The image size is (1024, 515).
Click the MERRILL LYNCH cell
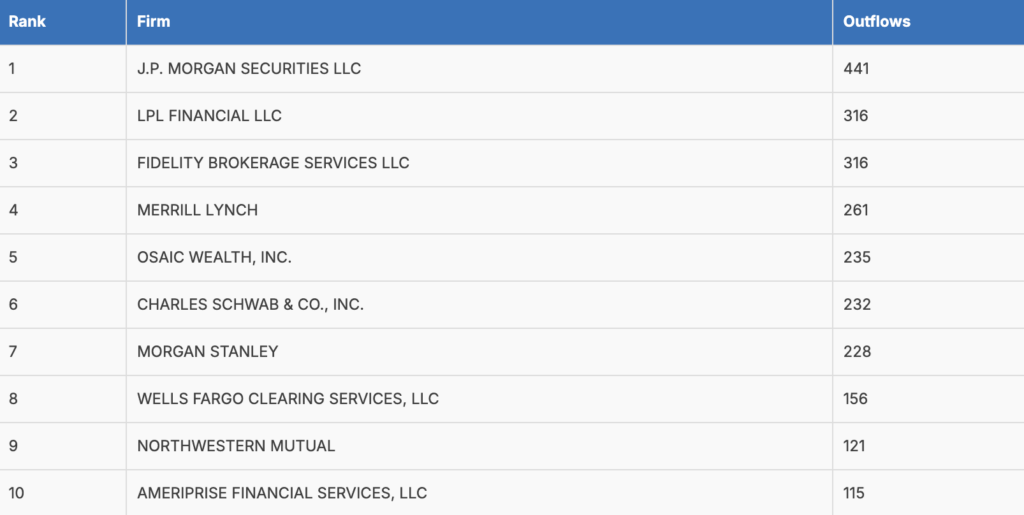(479, 210)
